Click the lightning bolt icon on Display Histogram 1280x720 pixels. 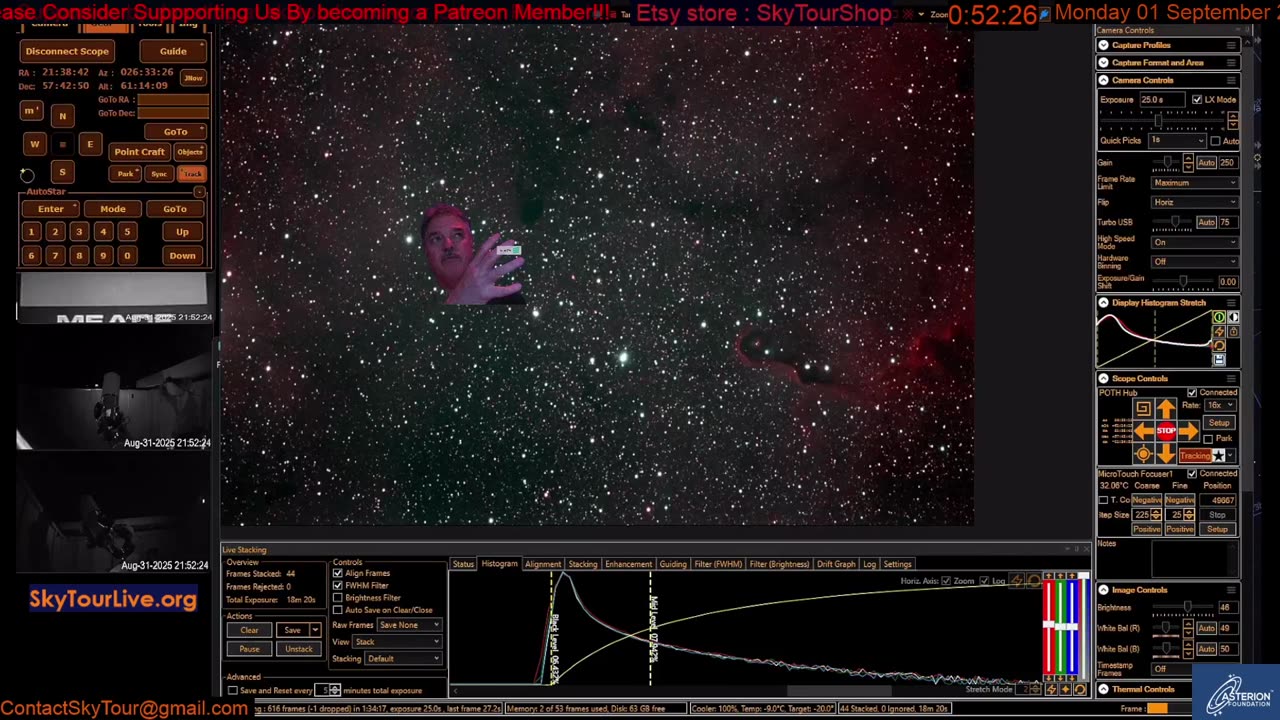click(x=1219, y=331)
